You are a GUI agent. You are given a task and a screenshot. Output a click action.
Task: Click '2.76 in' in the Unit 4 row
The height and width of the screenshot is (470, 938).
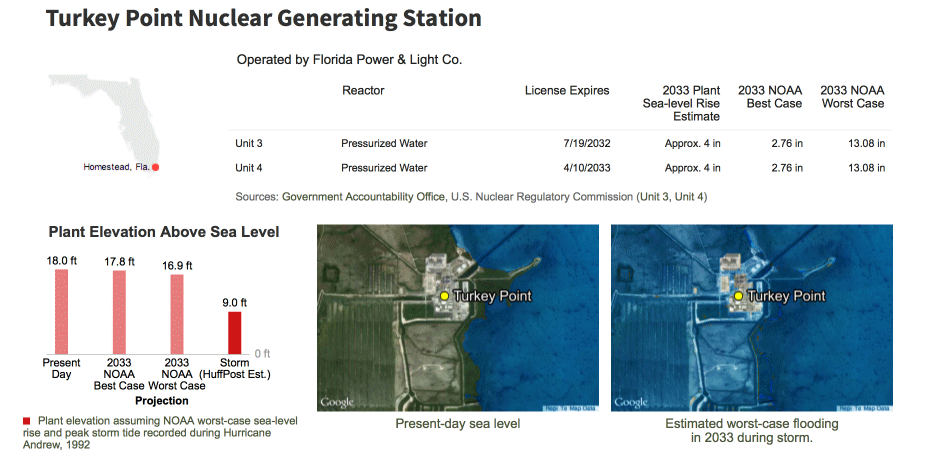(787, 168)
